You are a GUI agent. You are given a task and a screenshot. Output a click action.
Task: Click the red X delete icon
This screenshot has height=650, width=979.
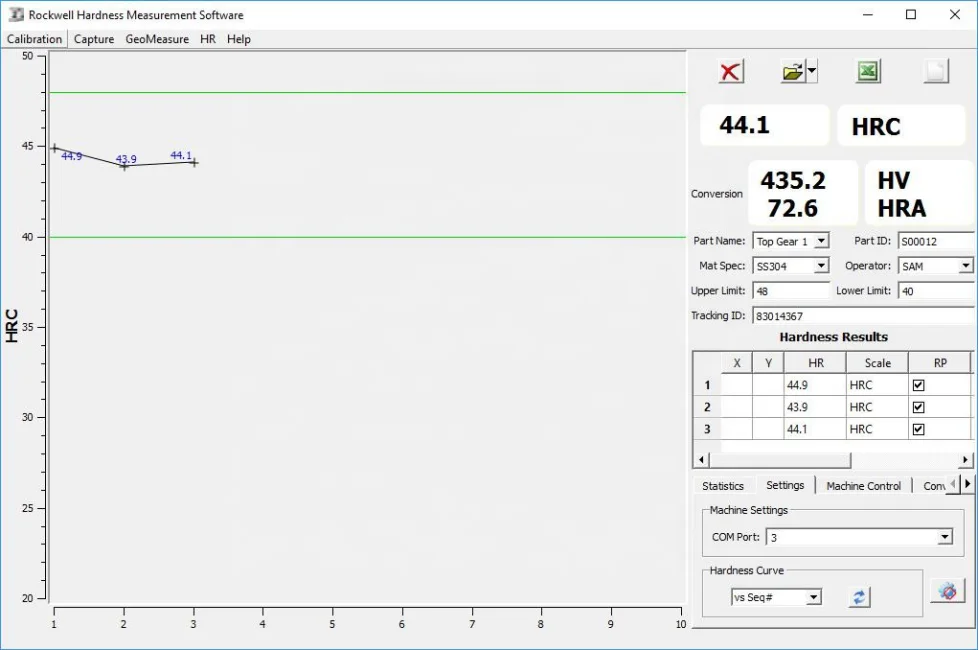pyautogui.click(x=731, y=71)
